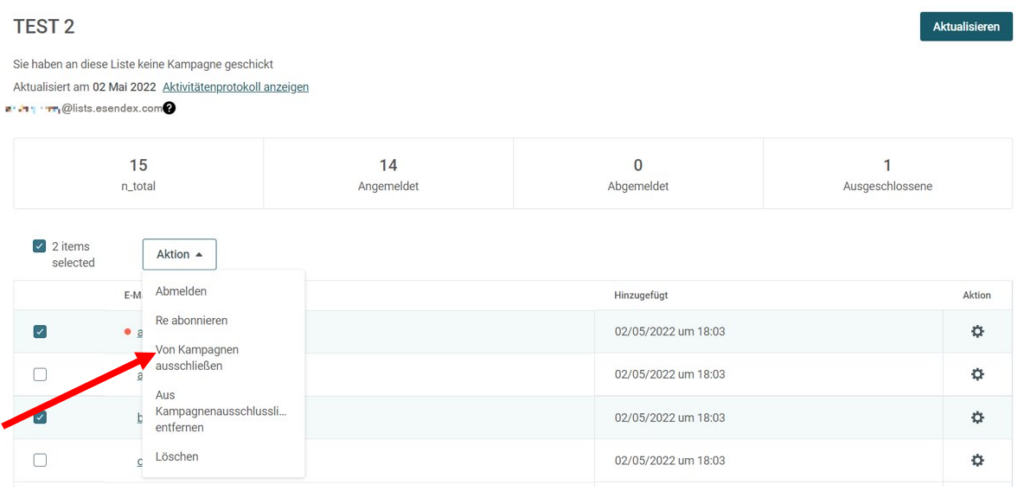The image size is (1024, 497).
Task: Open the Aktion dropdown button
Action: 180,254
